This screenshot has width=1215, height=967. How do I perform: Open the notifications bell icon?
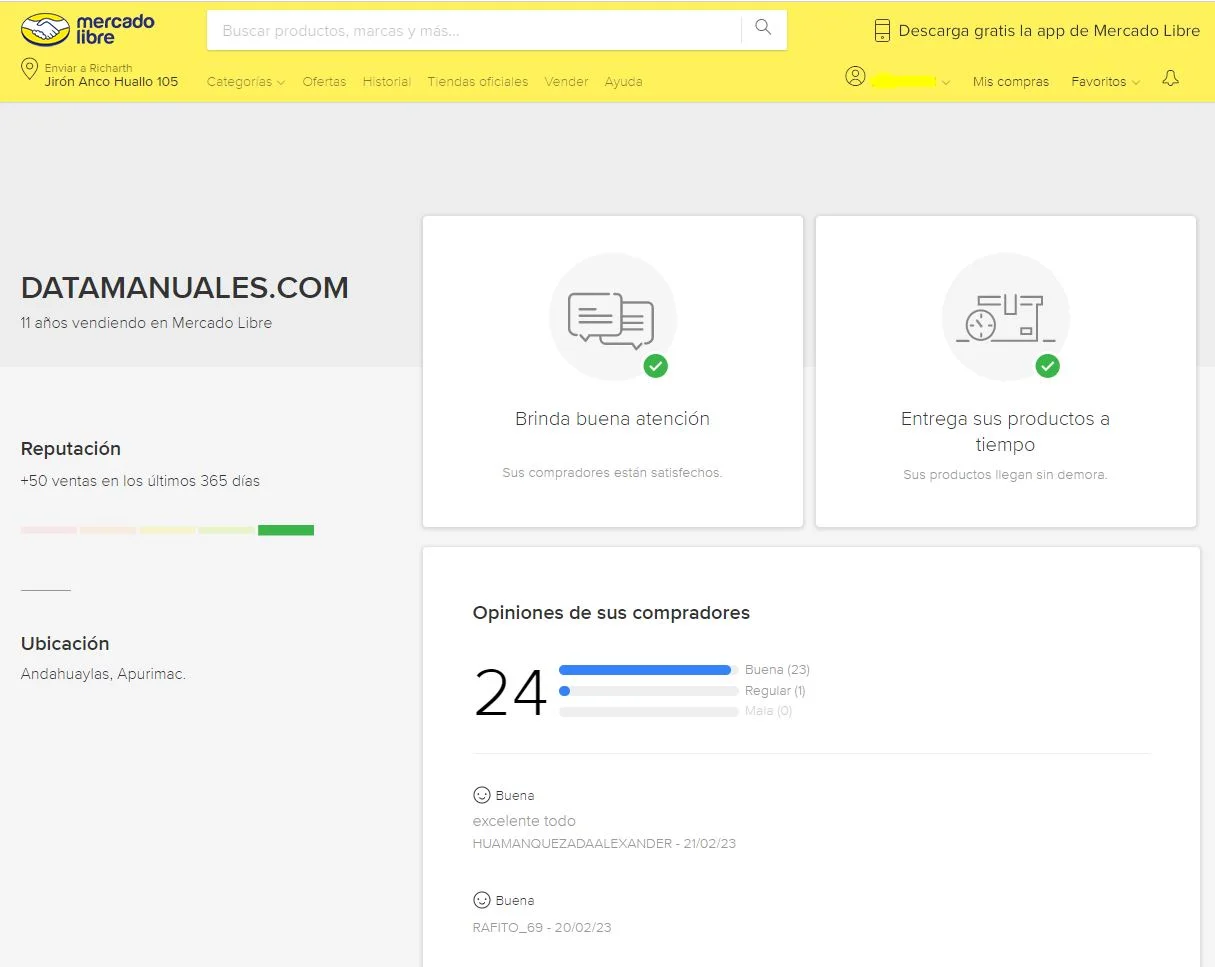1171,78
